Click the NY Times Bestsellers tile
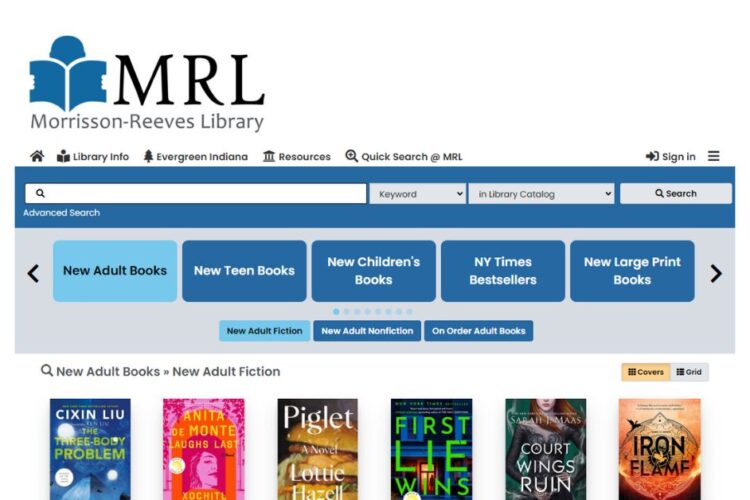The image size is (750, 500). [503, 271]
